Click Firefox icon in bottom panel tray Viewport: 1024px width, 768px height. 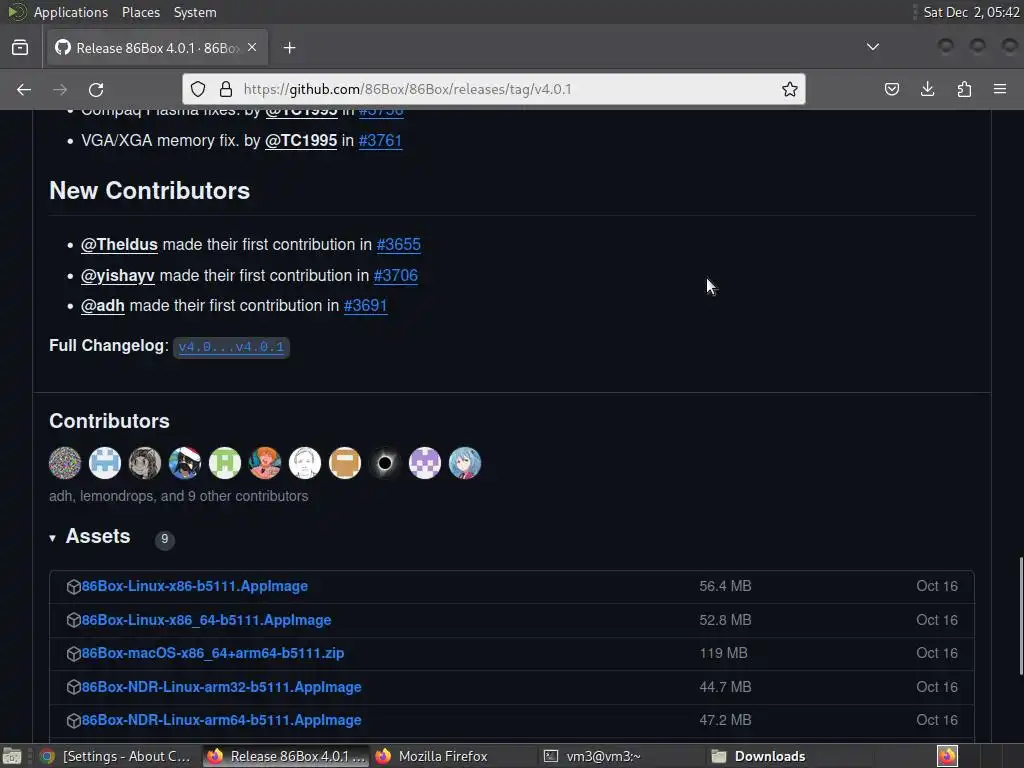coord(947,756)
